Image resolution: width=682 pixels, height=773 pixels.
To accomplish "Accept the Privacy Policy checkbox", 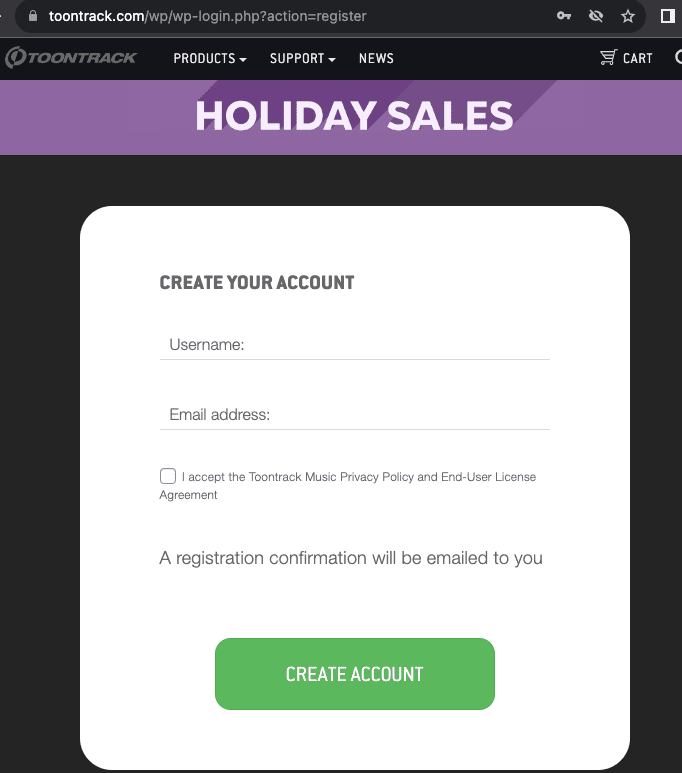I will tap(168, 476).
